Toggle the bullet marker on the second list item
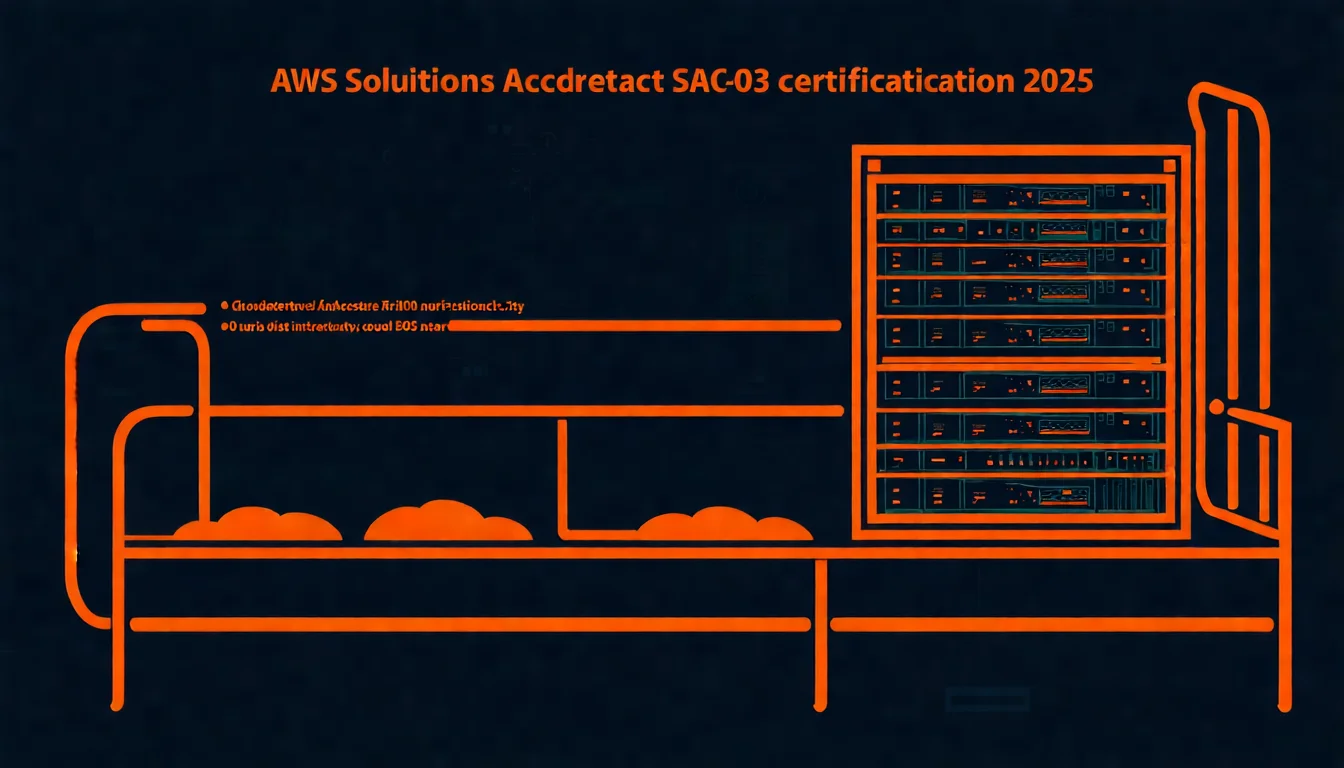 click(x=225, y=323)
